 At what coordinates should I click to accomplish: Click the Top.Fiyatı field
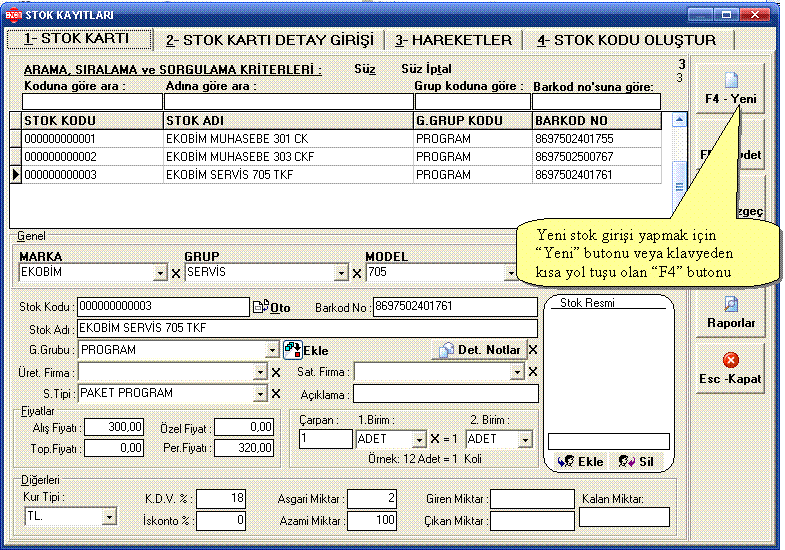click(x=114, y=448)
